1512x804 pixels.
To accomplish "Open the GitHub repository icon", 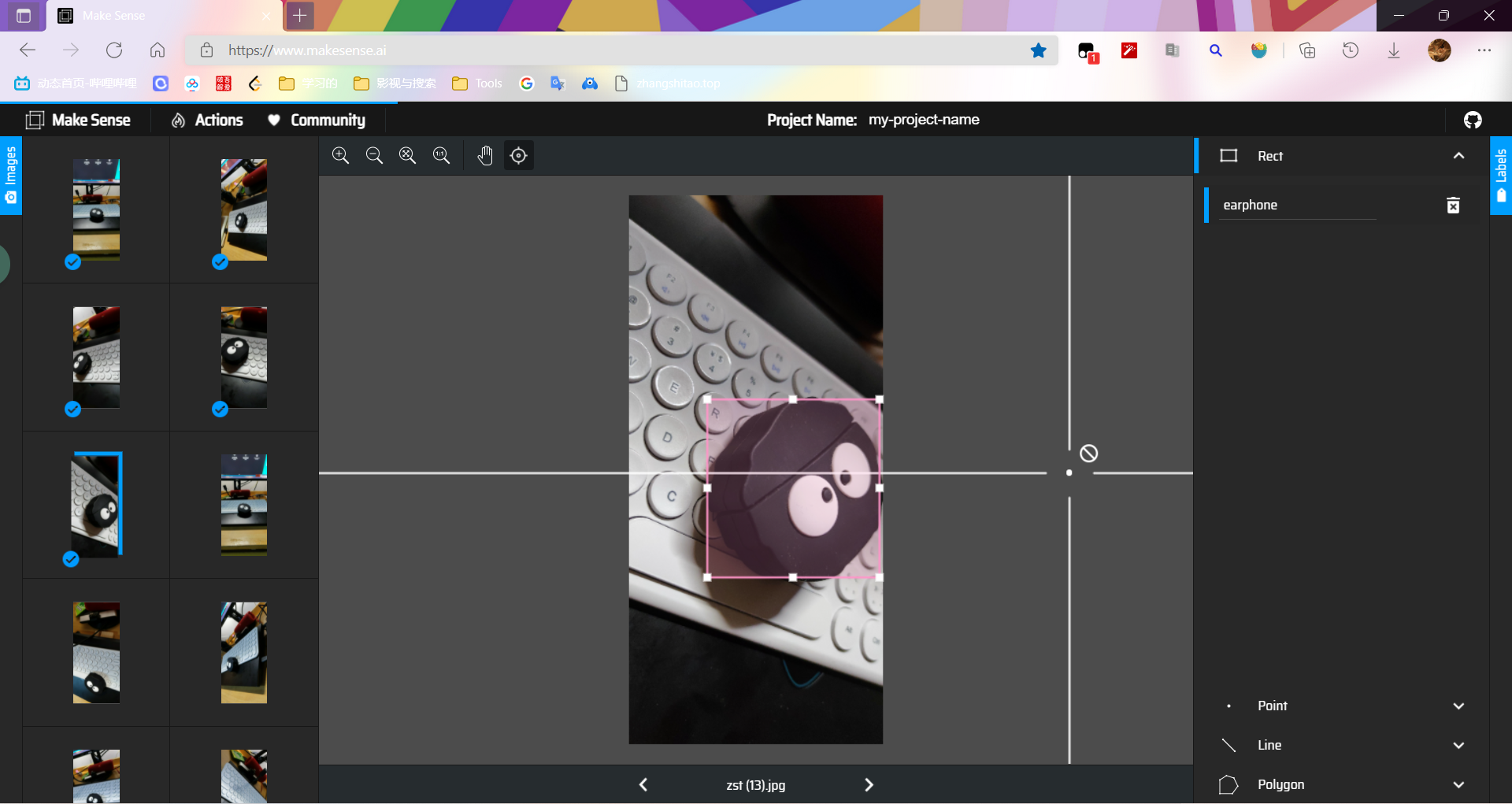I will (x=1473, y=120).
